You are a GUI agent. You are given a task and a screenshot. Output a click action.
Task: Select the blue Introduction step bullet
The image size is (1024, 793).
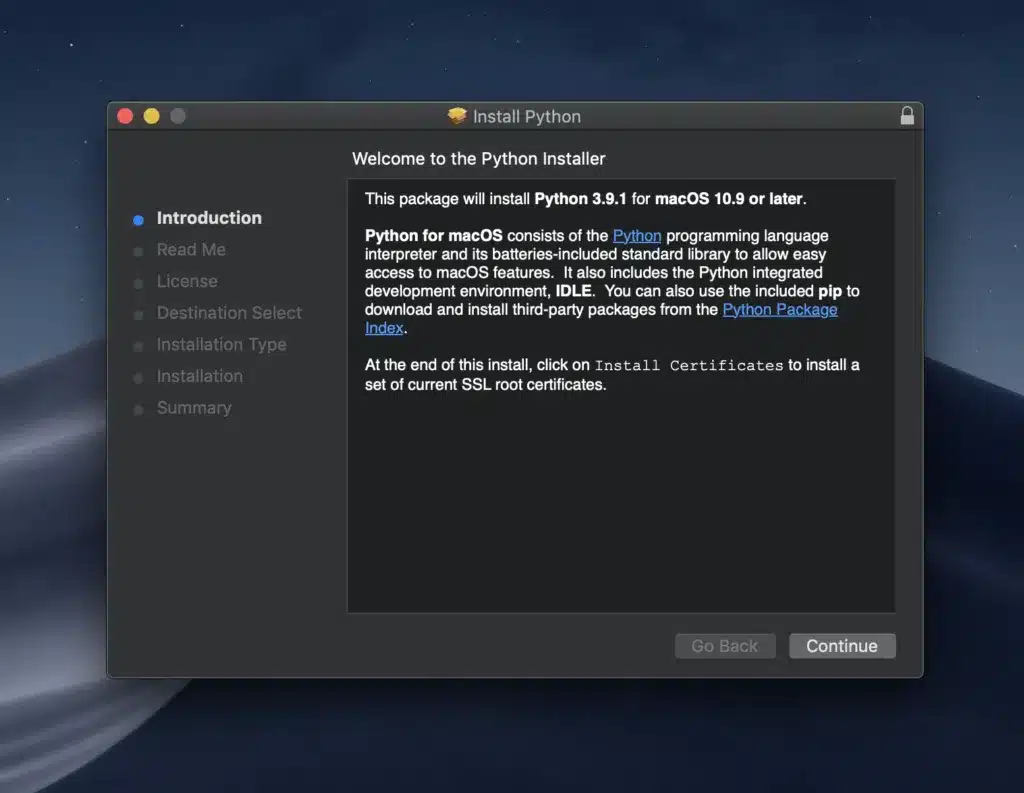click(137, 218)
